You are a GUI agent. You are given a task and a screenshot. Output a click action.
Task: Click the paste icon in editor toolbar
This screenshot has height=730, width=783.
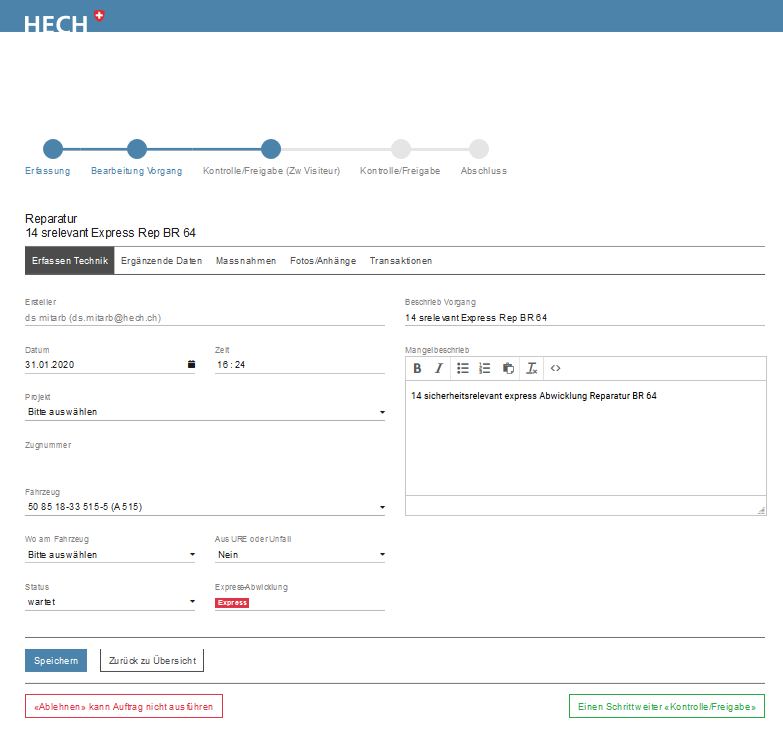click(x=508, y=368)
